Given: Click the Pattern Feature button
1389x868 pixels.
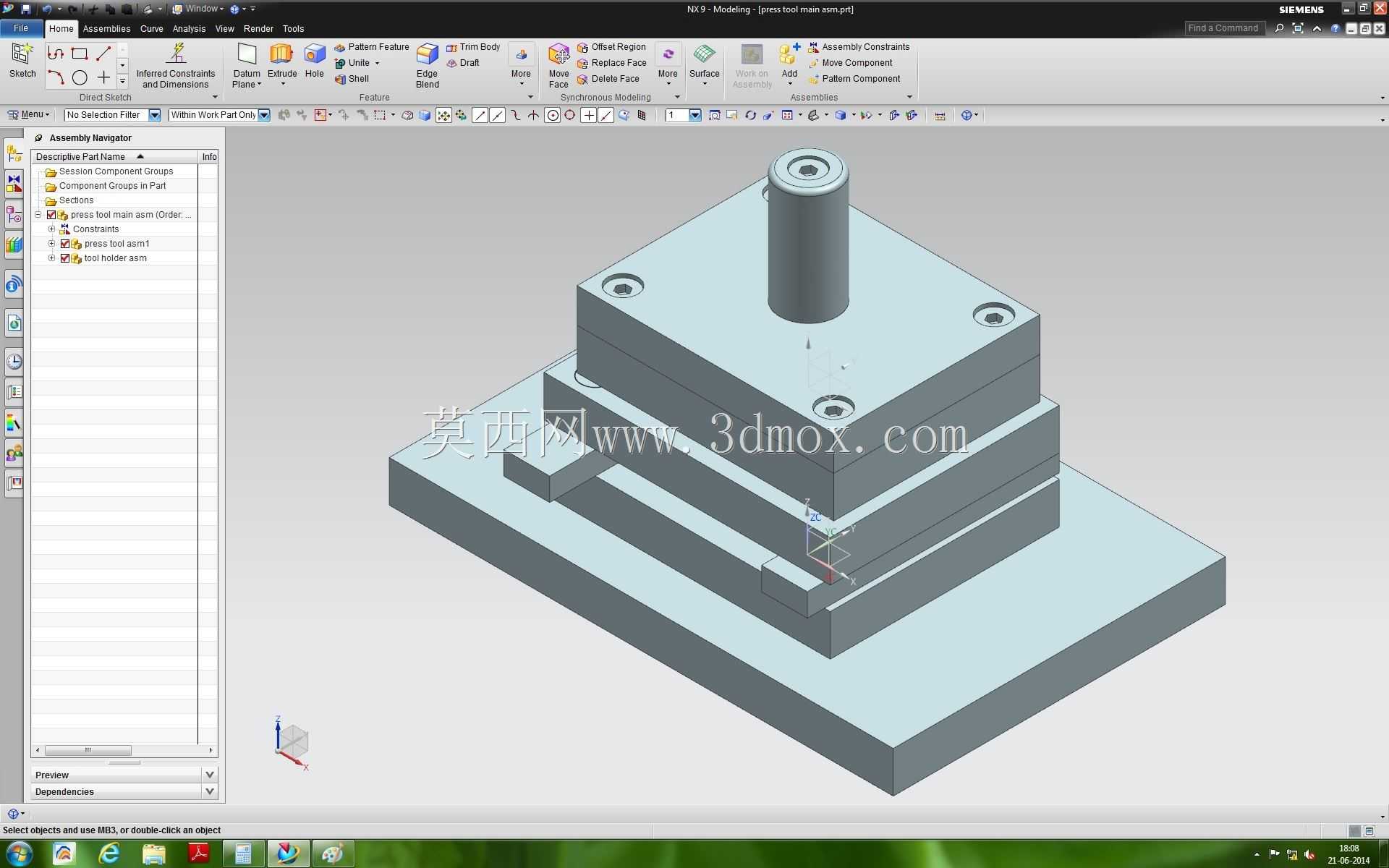Looking at the screenshot, I should [x=372, y=47].
